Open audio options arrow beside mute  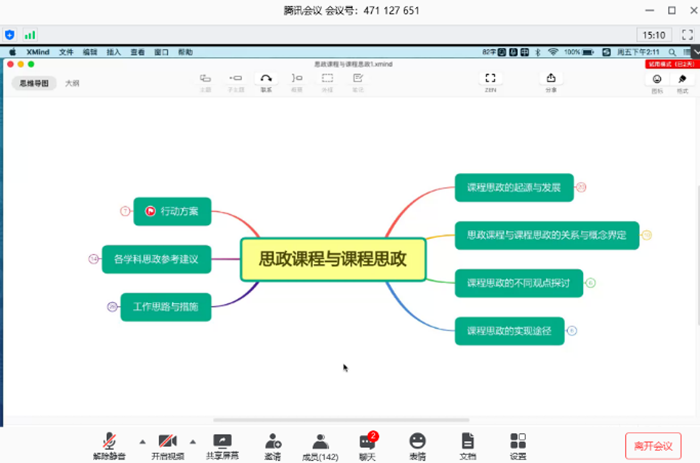coord(140,441)
